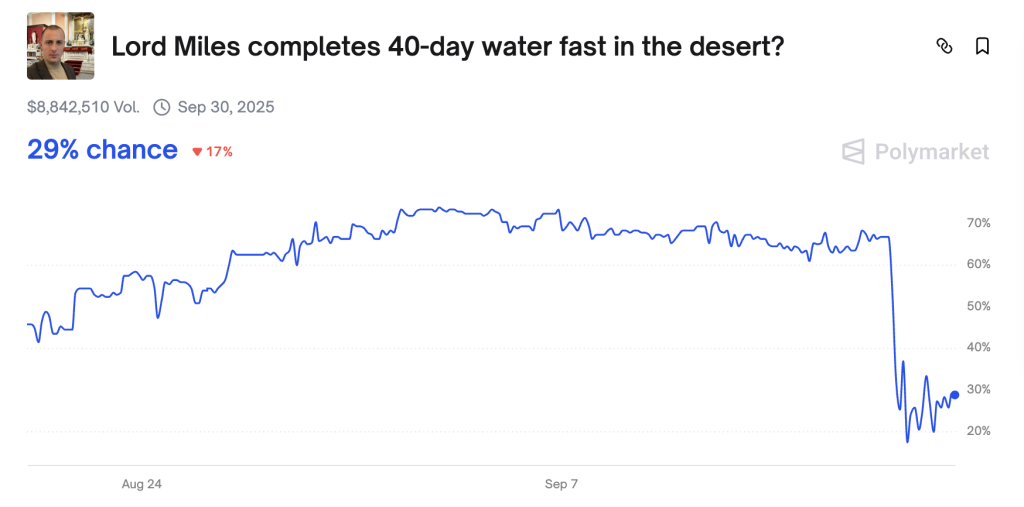The image size is (1024, 507).
Task: Copy the market link using chain icon
Action: (944, 46)
